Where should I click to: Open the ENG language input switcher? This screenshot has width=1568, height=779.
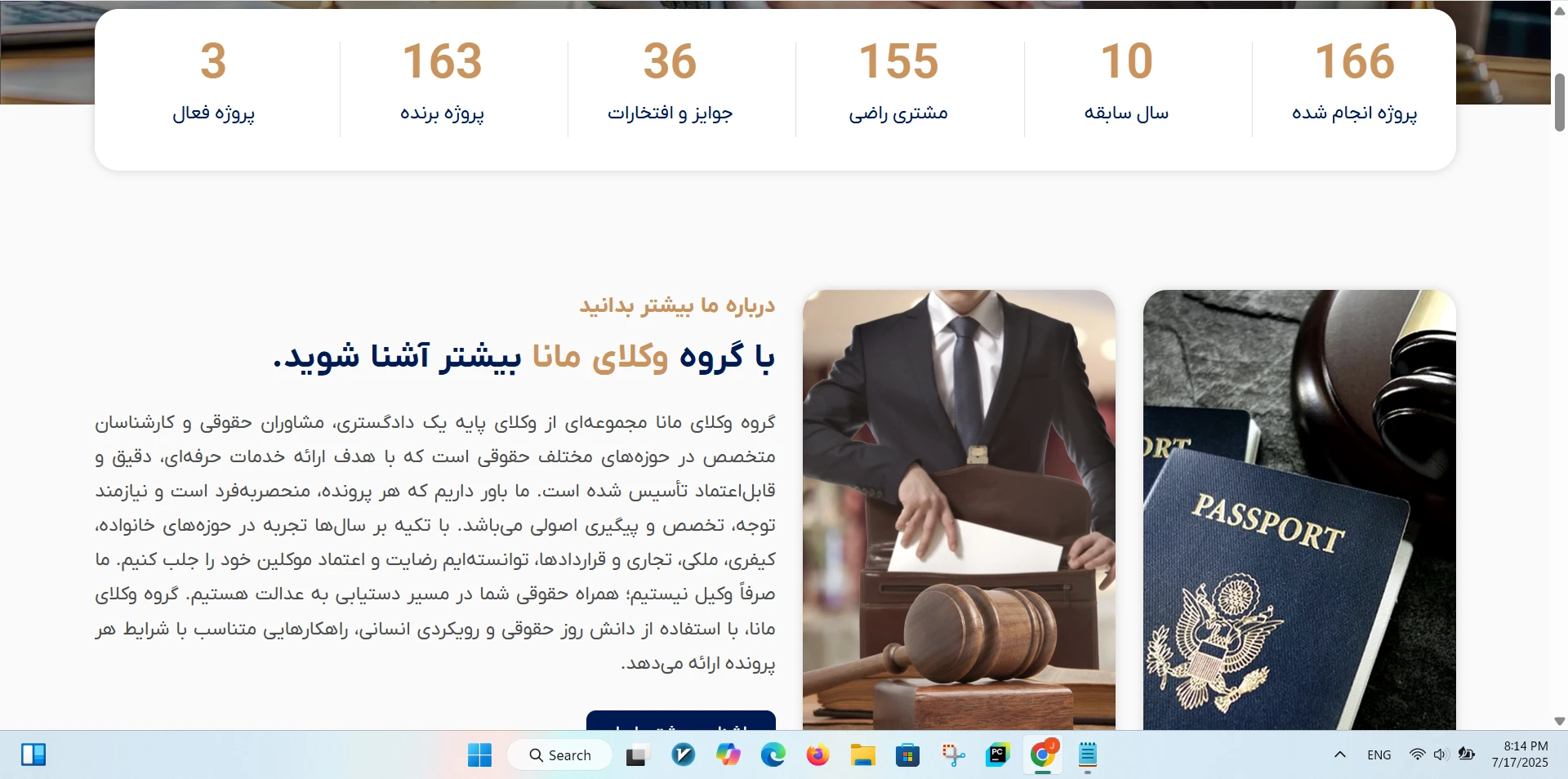pos(1379,755)
